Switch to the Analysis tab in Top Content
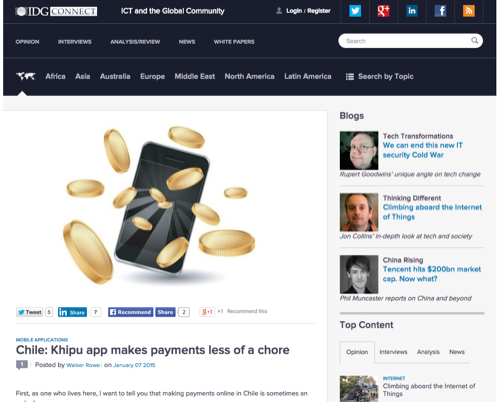The image size is (500, 402). (x=428, y=352)
